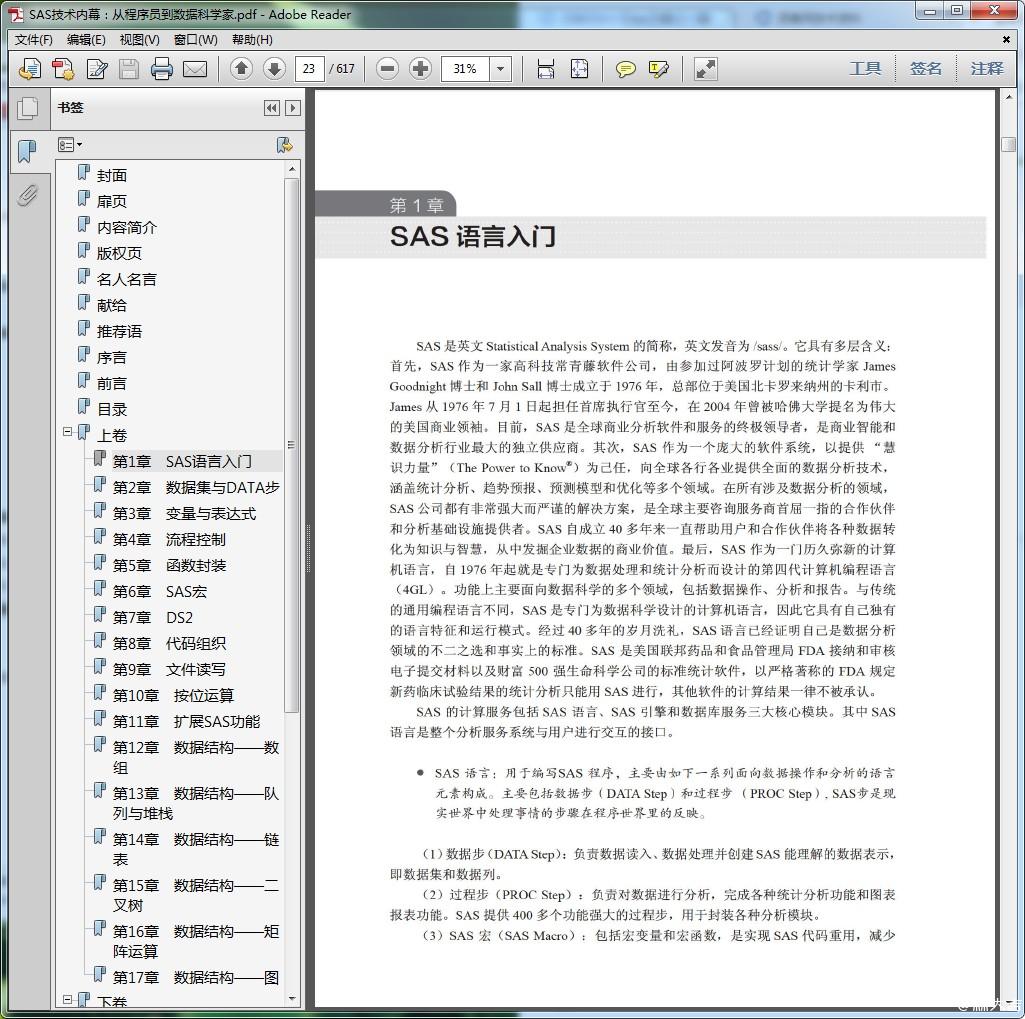This screenshot has width=1025, height=1019.
Task: Collapse the 上卷 bookmark tree
Action: [x=68, y=433]
